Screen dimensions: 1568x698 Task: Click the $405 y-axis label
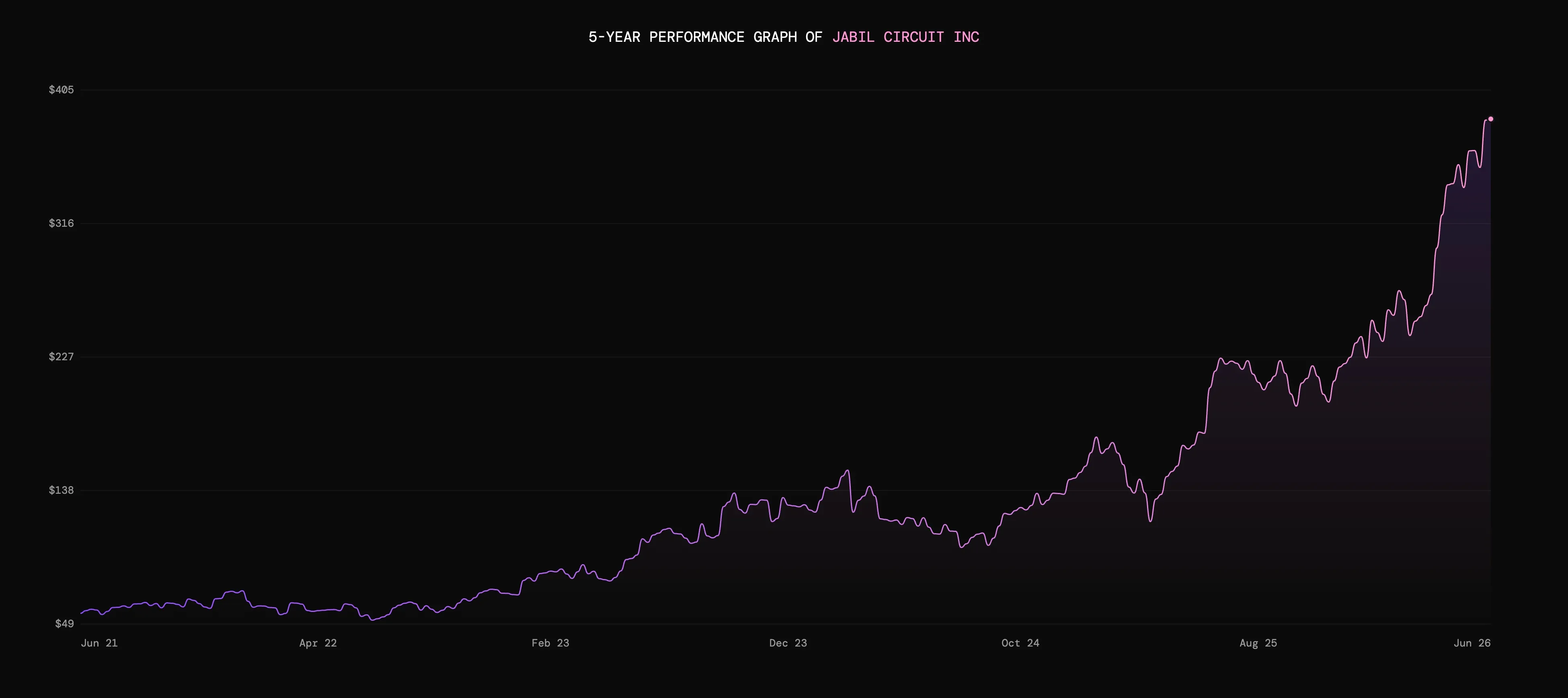tap(62, 90)
